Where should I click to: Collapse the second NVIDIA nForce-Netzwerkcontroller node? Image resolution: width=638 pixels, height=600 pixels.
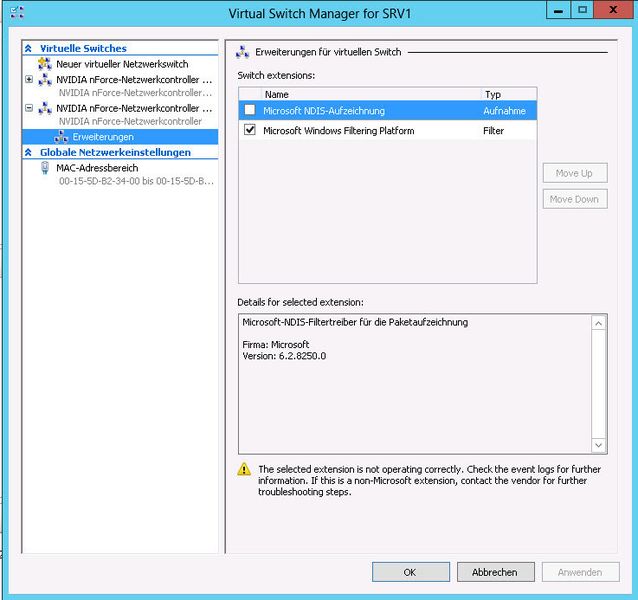(x=29, y=108)
